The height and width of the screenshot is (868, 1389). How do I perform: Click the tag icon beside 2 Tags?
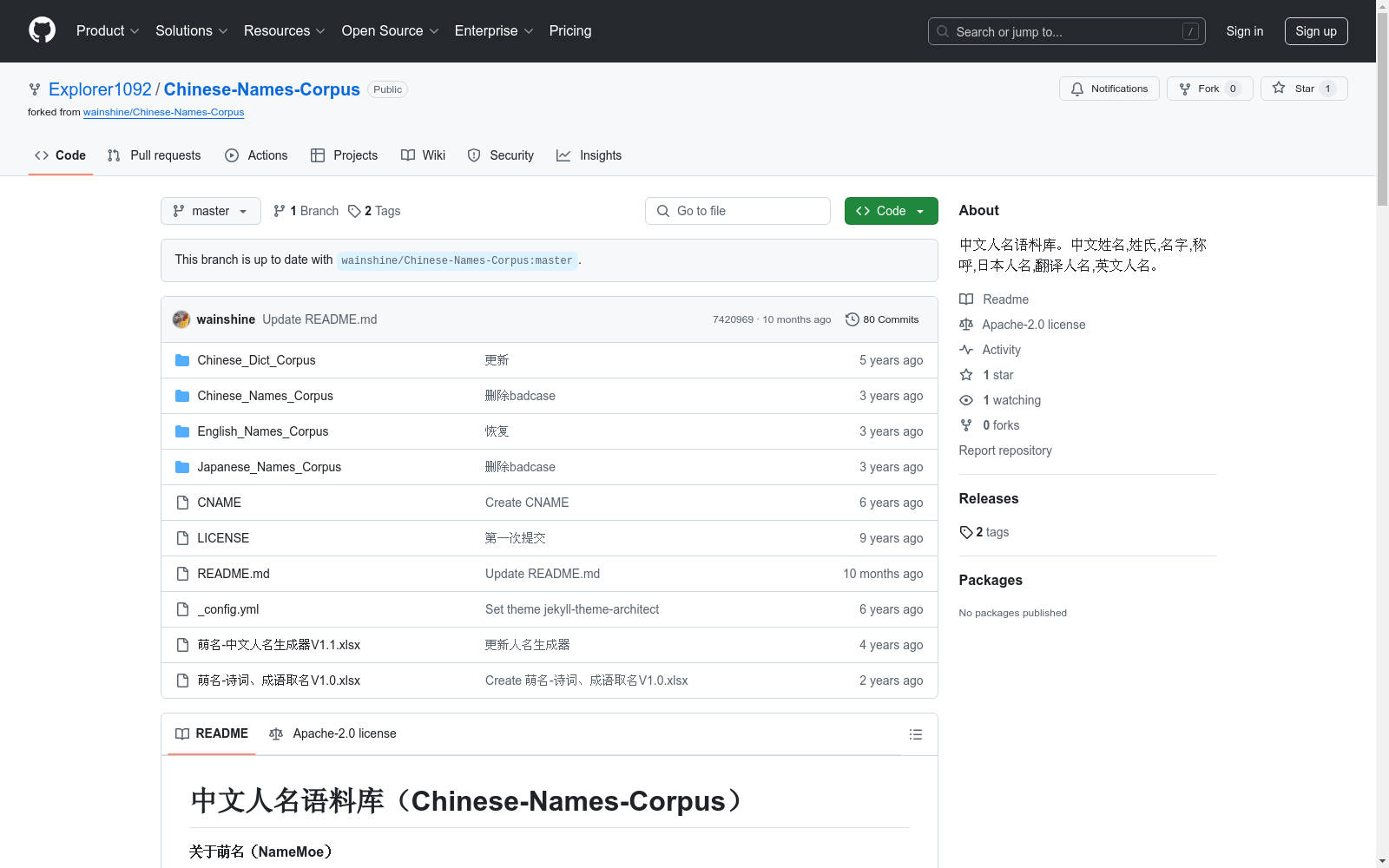[354, 211]
